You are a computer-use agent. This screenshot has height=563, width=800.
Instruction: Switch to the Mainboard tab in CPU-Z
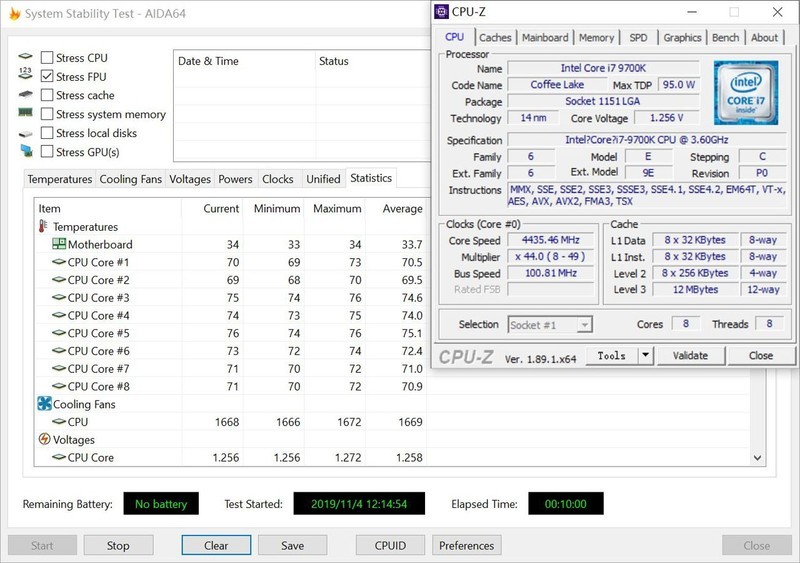coord(545,38)
